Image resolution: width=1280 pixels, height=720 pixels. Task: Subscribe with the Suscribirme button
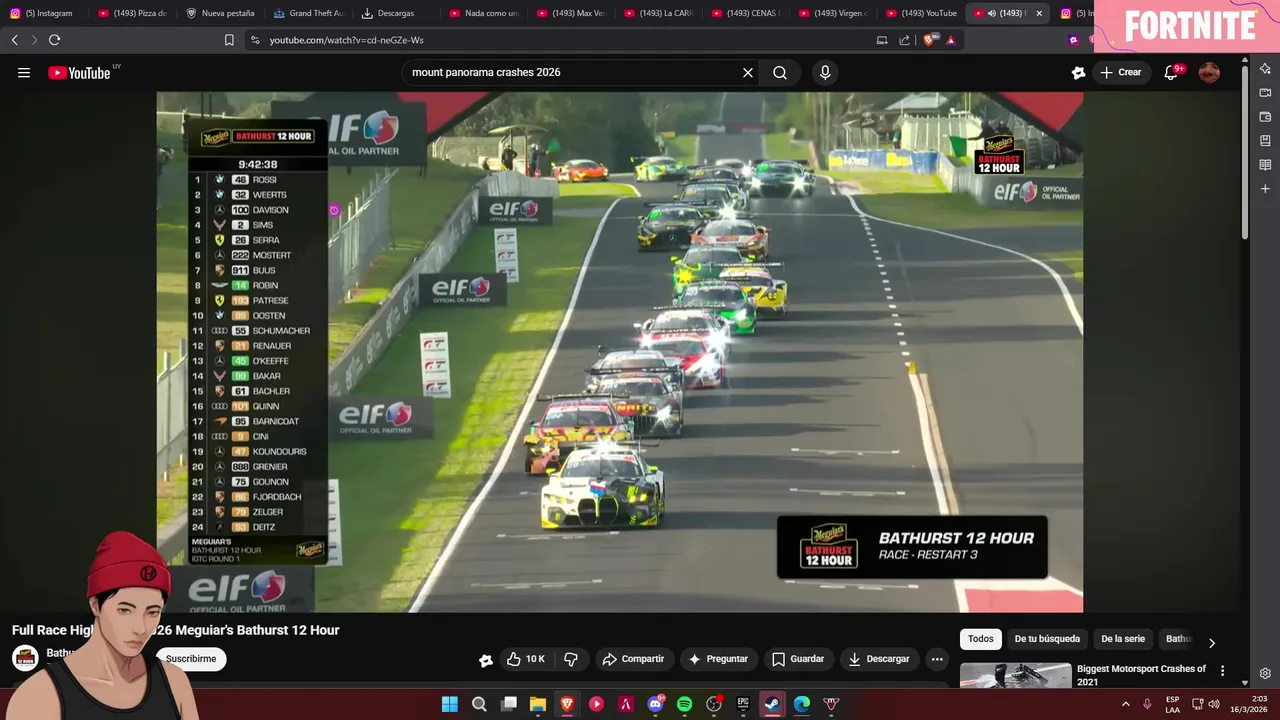pos(191,659)
